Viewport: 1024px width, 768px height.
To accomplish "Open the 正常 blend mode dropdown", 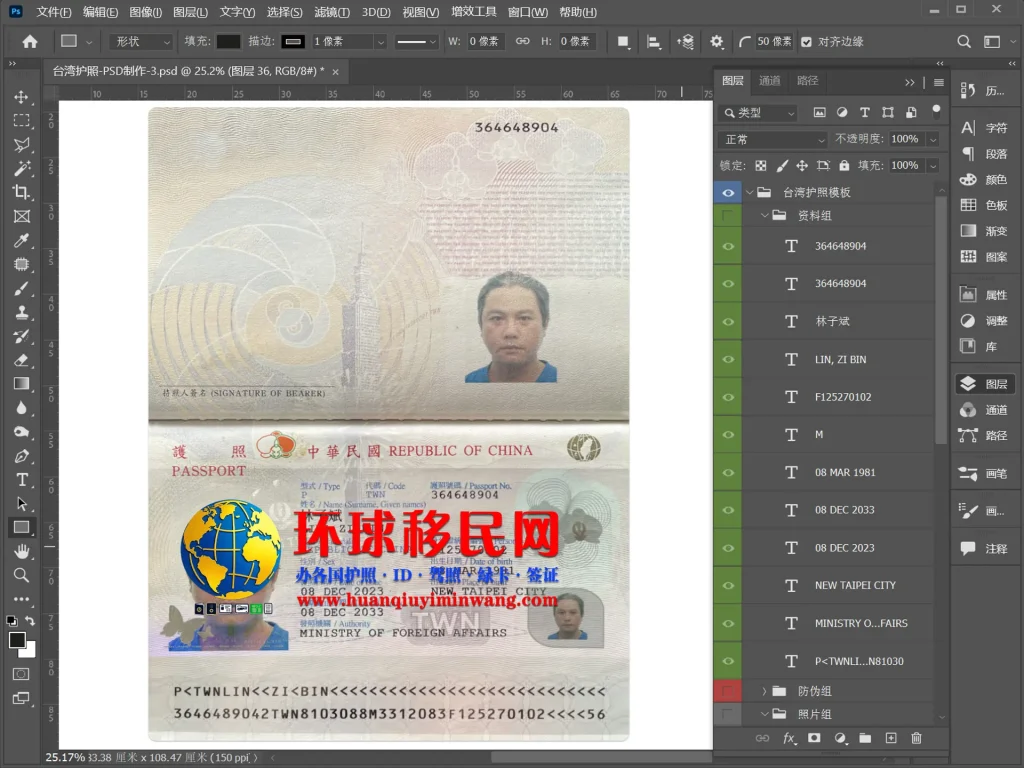I will pyautogui.click(x=773, y=140).
